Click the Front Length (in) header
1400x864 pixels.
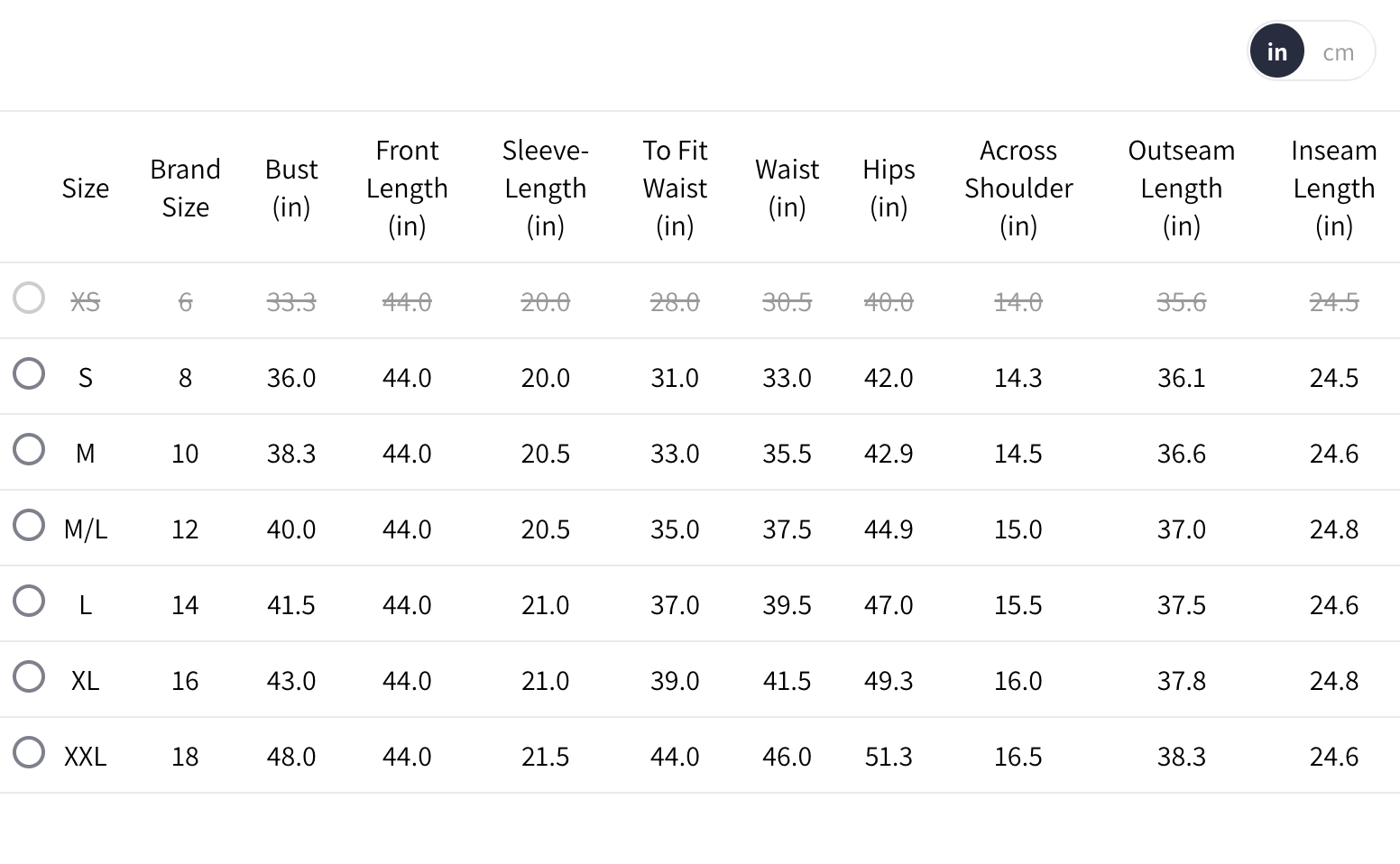(407, 188)
